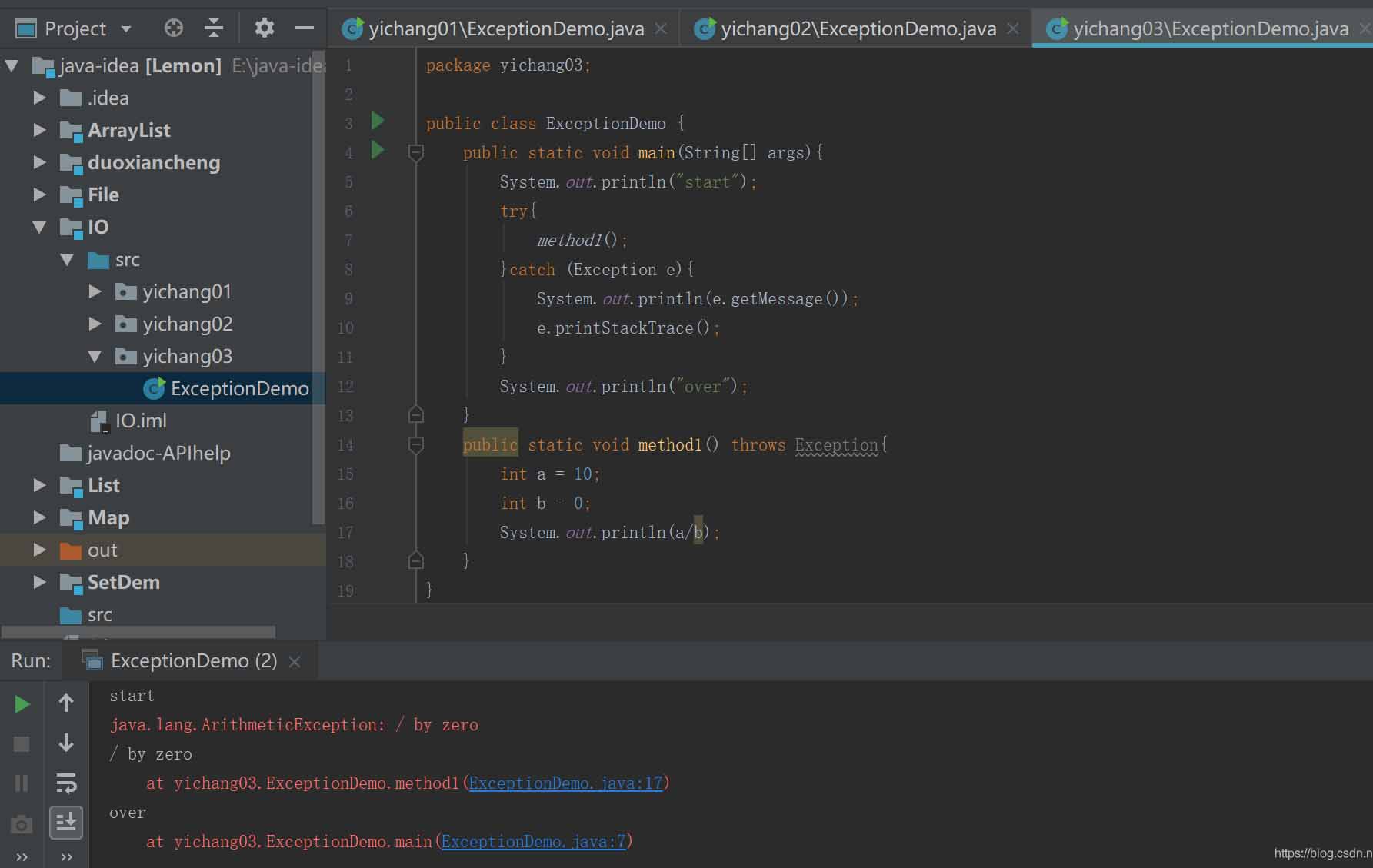Open Project view dropdown
This screenshot has height=868, width=1373.
click(126, 29)
